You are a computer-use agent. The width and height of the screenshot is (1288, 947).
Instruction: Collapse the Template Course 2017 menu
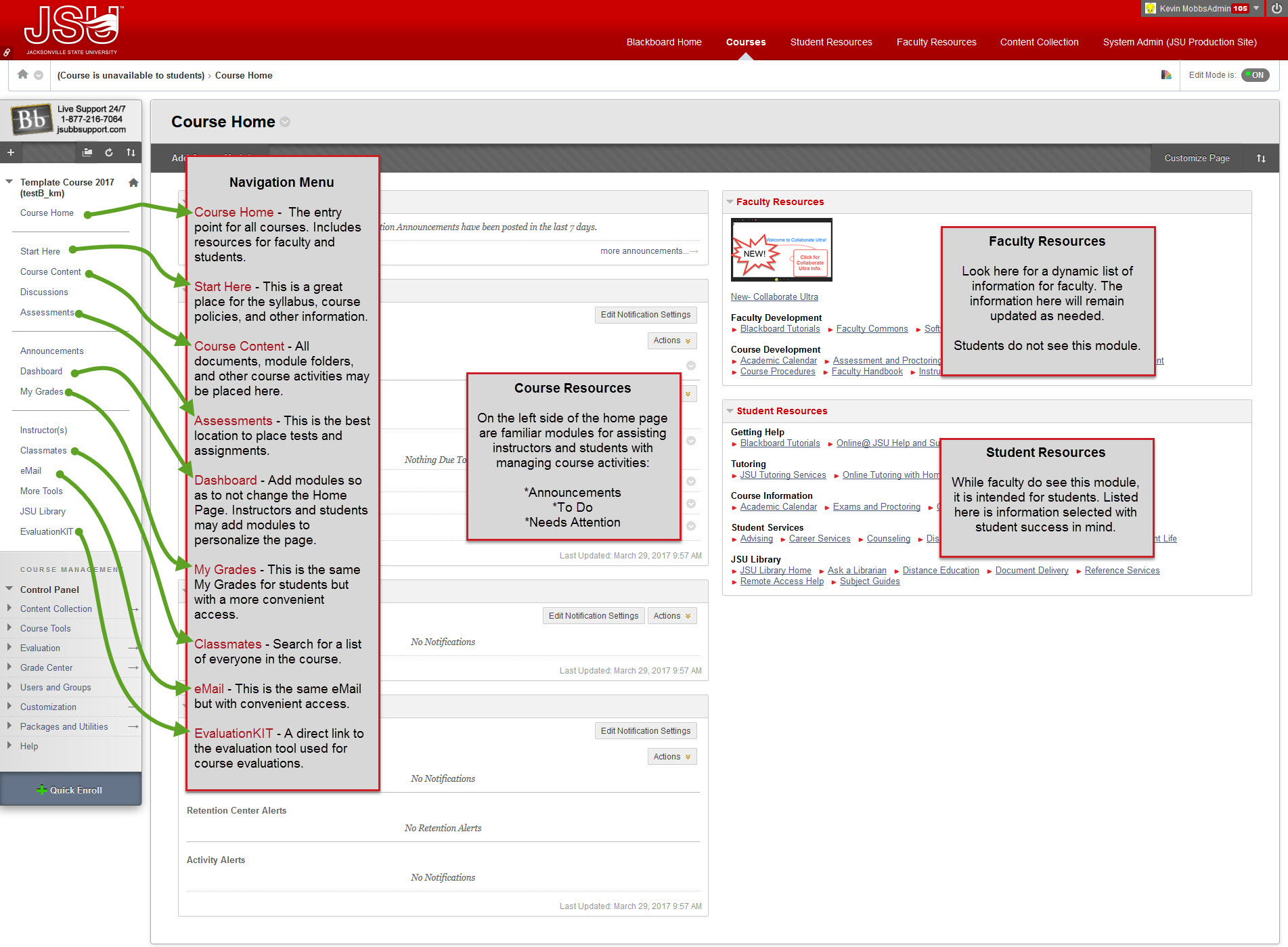pyautogui.click(x=9, y=181)
